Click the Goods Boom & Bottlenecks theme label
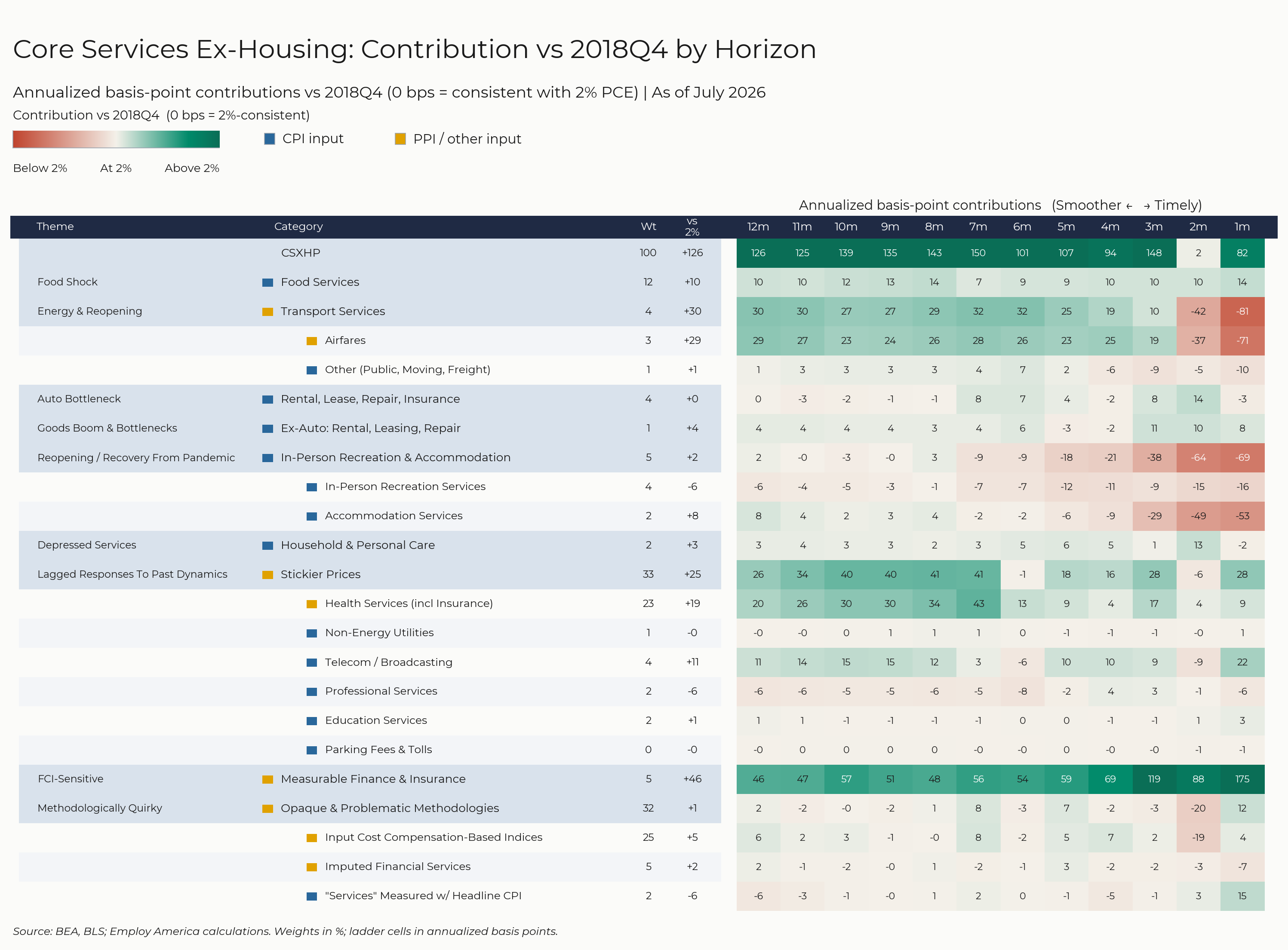The width and height of the screenshot is (1288, 950). (107, 429)
